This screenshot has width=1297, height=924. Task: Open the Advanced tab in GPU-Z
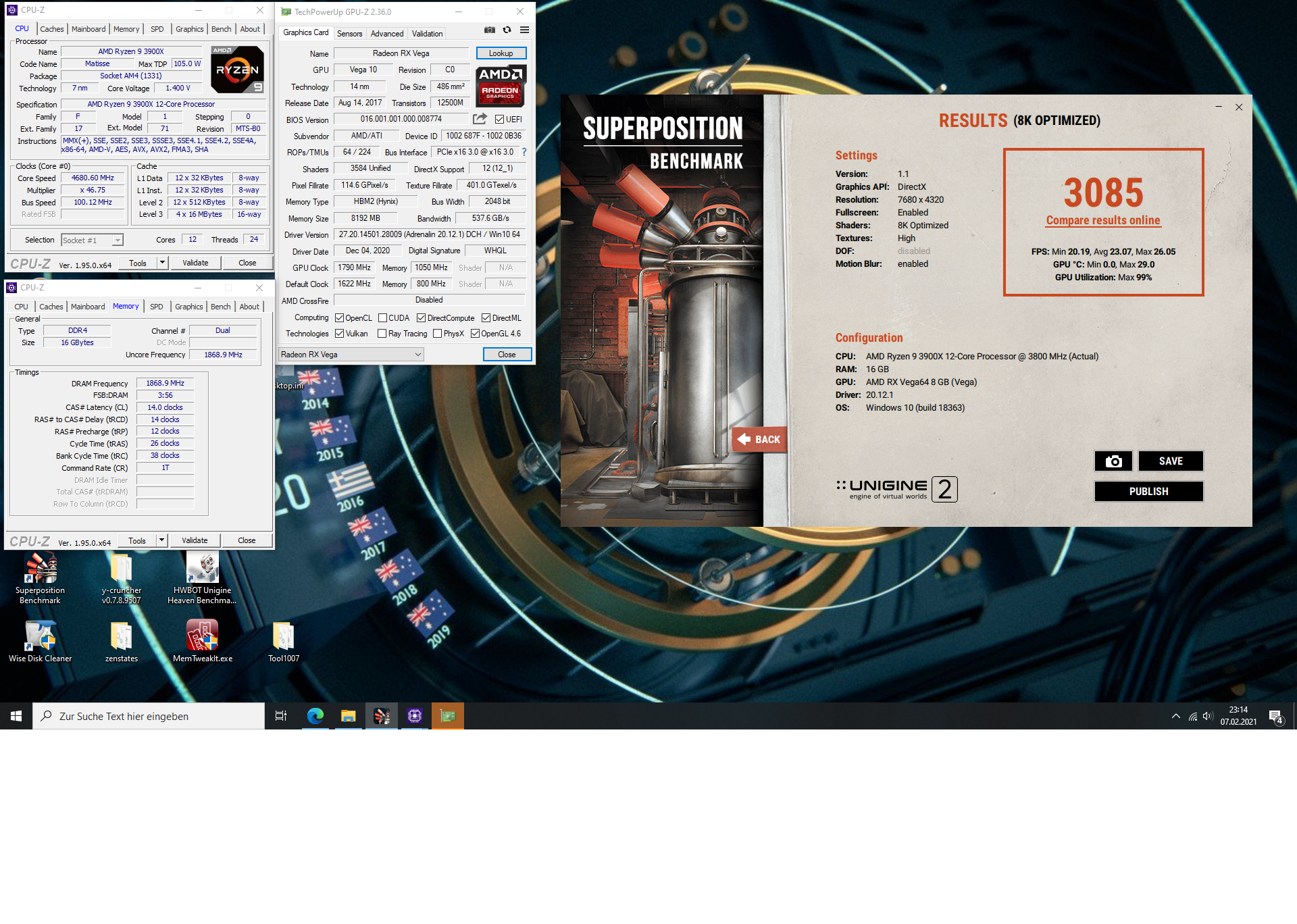click(387, 34)
